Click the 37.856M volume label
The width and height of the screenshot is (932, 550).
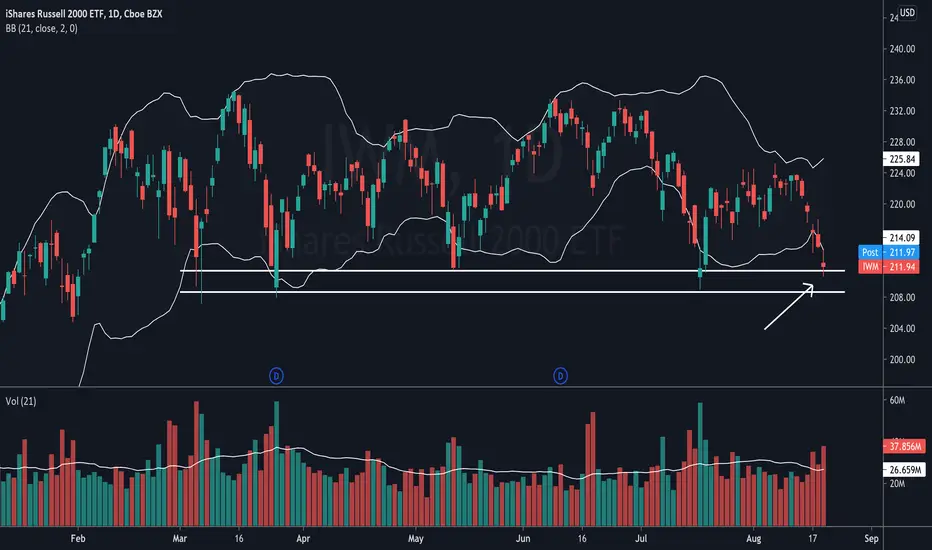coord(904,446)
